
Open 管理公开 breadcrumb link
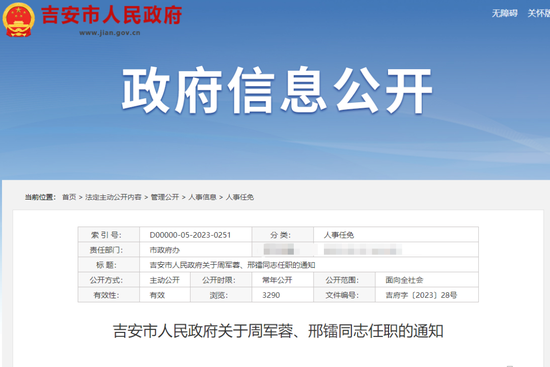165,197
